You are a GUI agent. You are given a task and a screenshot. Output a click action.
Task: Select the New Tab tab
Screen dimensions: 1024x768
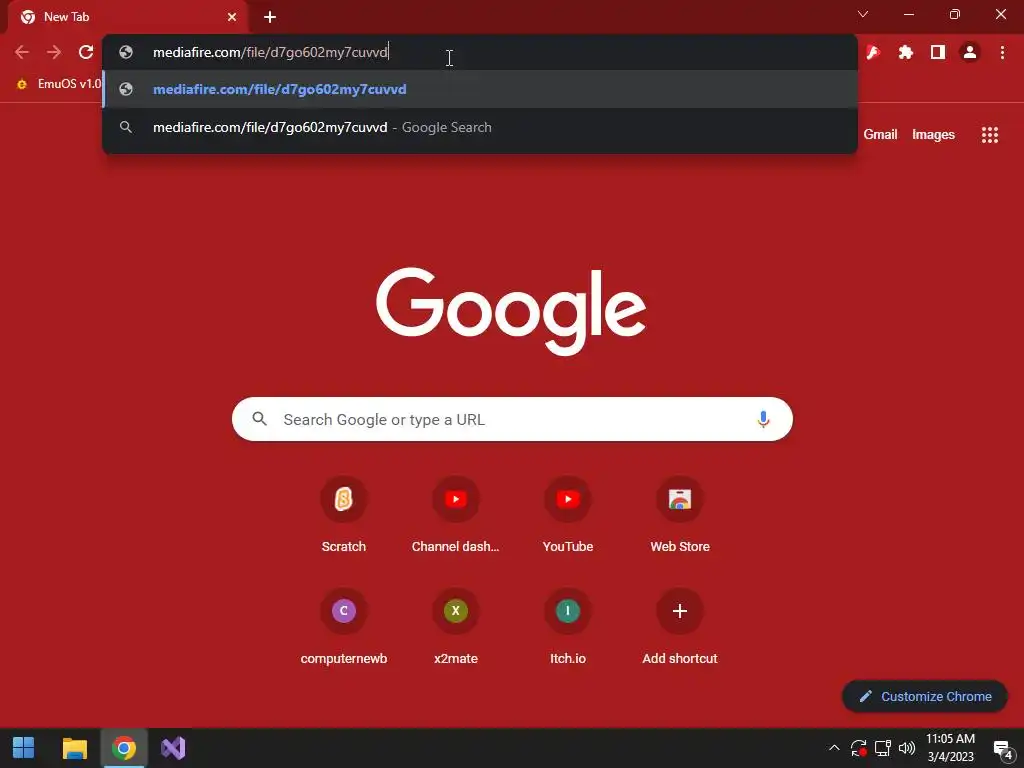(x=127, y=18)
